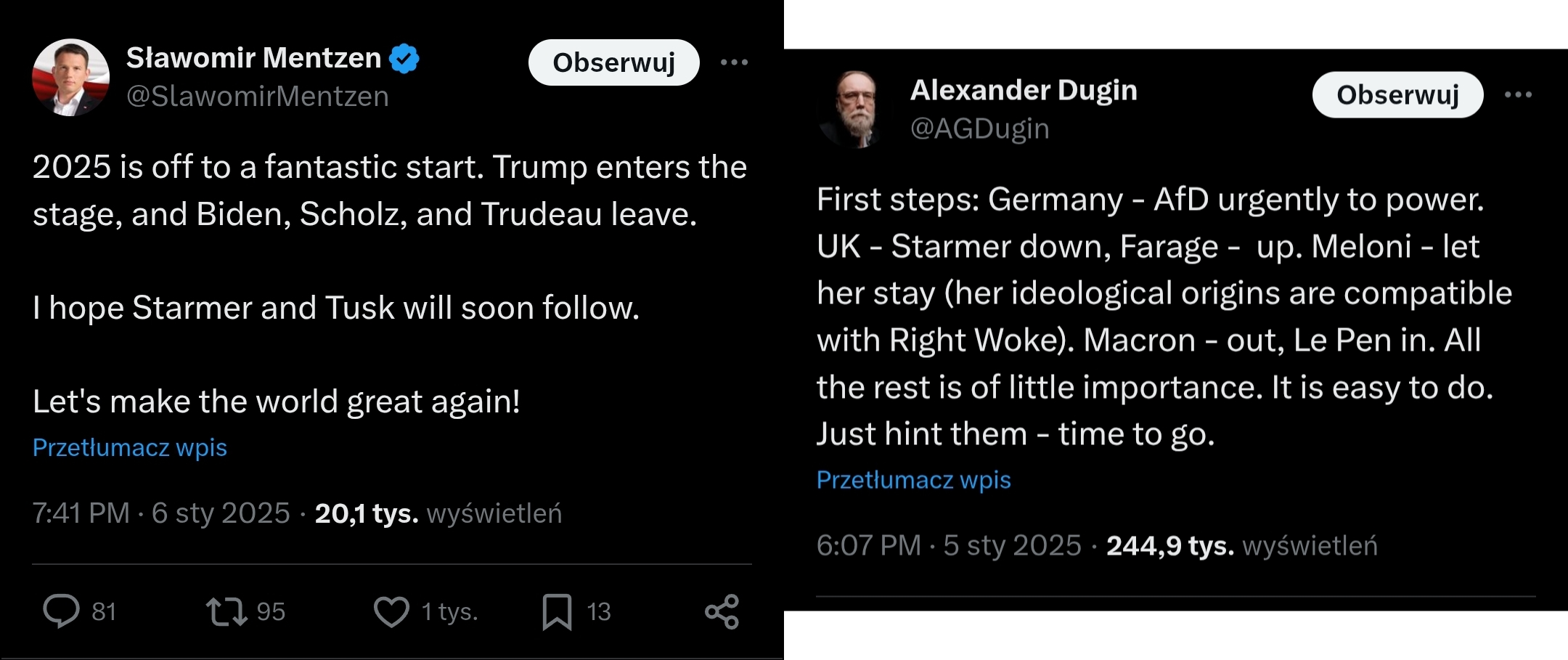The width and height of the screenshot is (1568, 660).
Task: Open the three-dot menu on Dugin's post
Action: click(1518, 94)
